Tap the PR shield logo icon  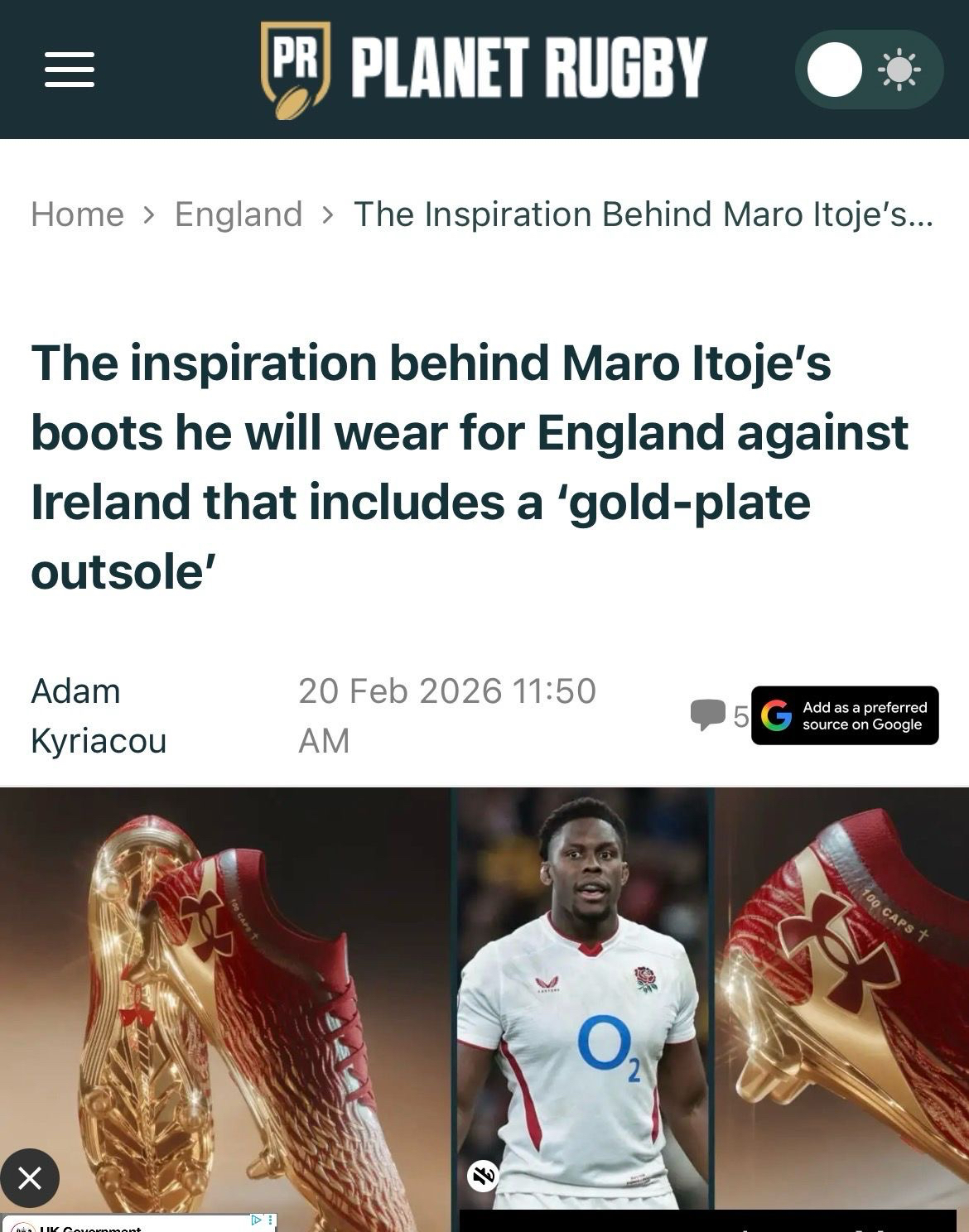coord(296,70)
